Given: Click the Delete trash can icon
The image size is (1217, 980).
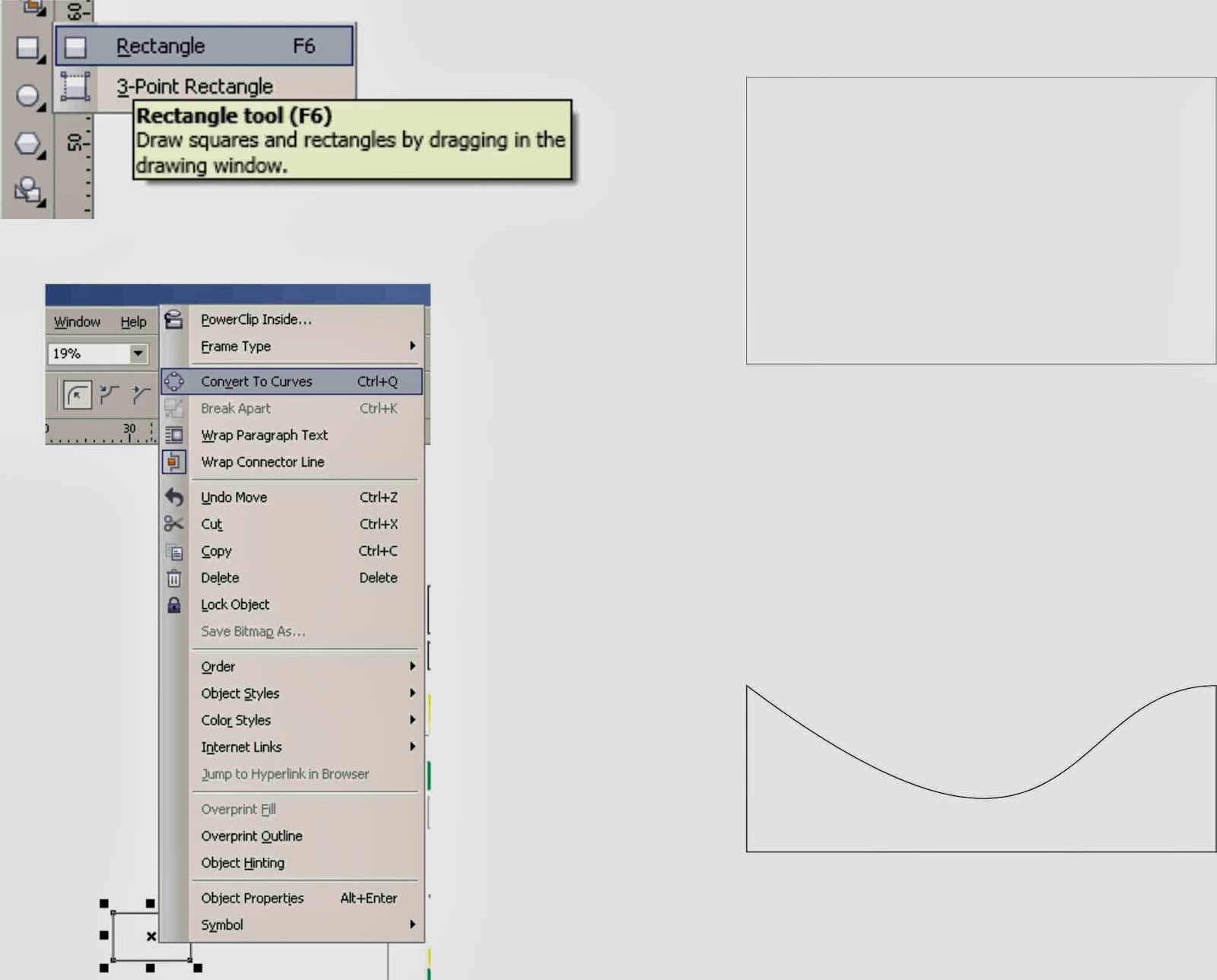Looking at the screenshot, I should tap(174, 578).
